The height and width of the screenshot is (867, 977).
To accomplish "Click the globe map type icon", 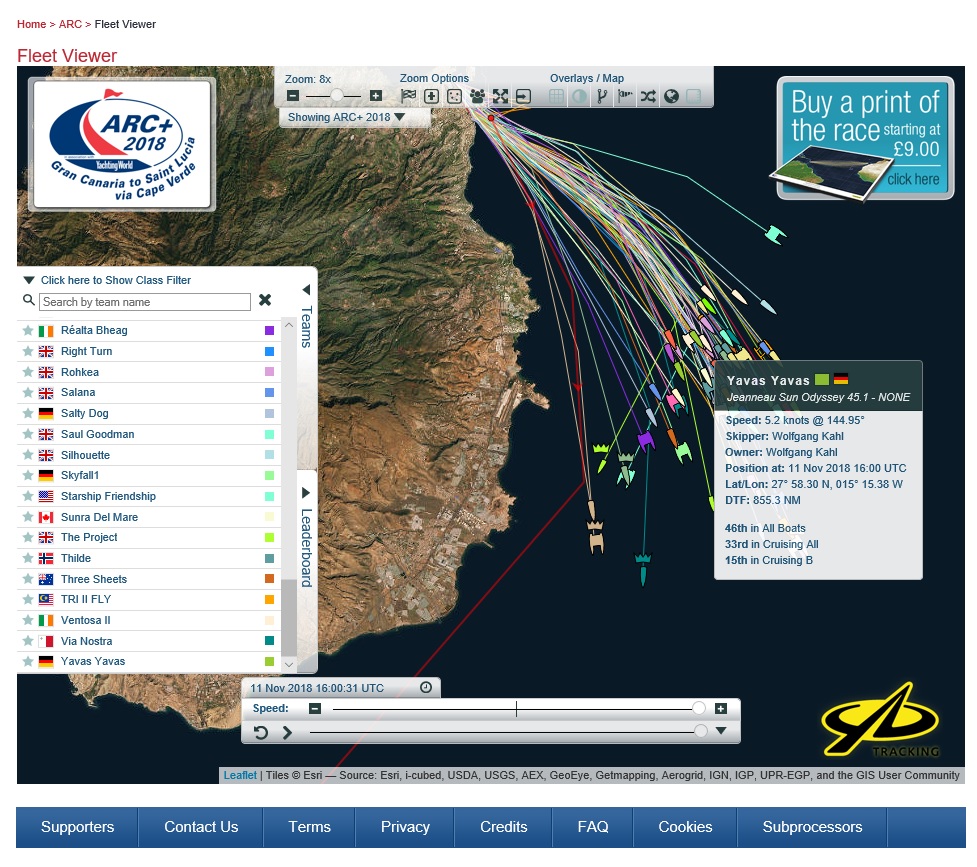I will (671, 96).
